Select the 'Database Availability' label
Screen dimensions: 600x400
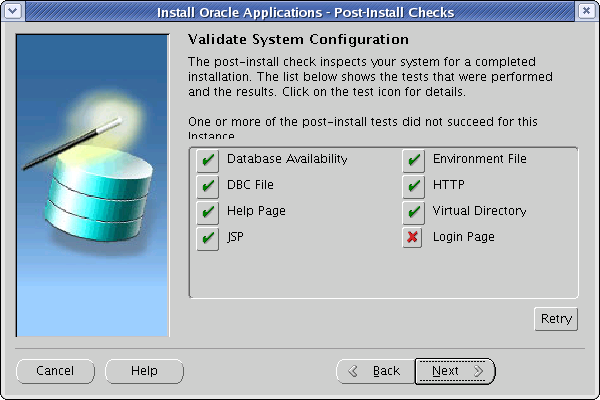[x=287, y=159]
